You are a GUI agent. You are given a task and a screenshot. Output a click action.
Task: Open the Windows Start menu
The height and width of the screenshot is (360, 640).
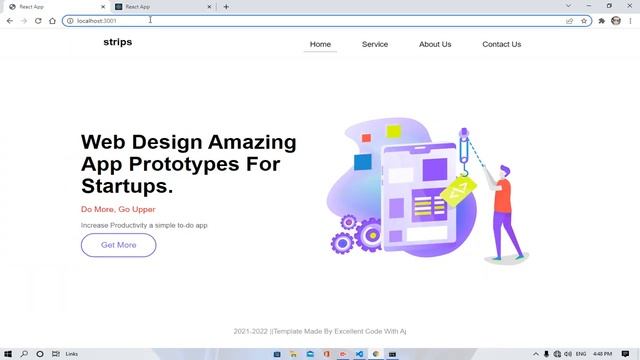(x=8, y=354)
